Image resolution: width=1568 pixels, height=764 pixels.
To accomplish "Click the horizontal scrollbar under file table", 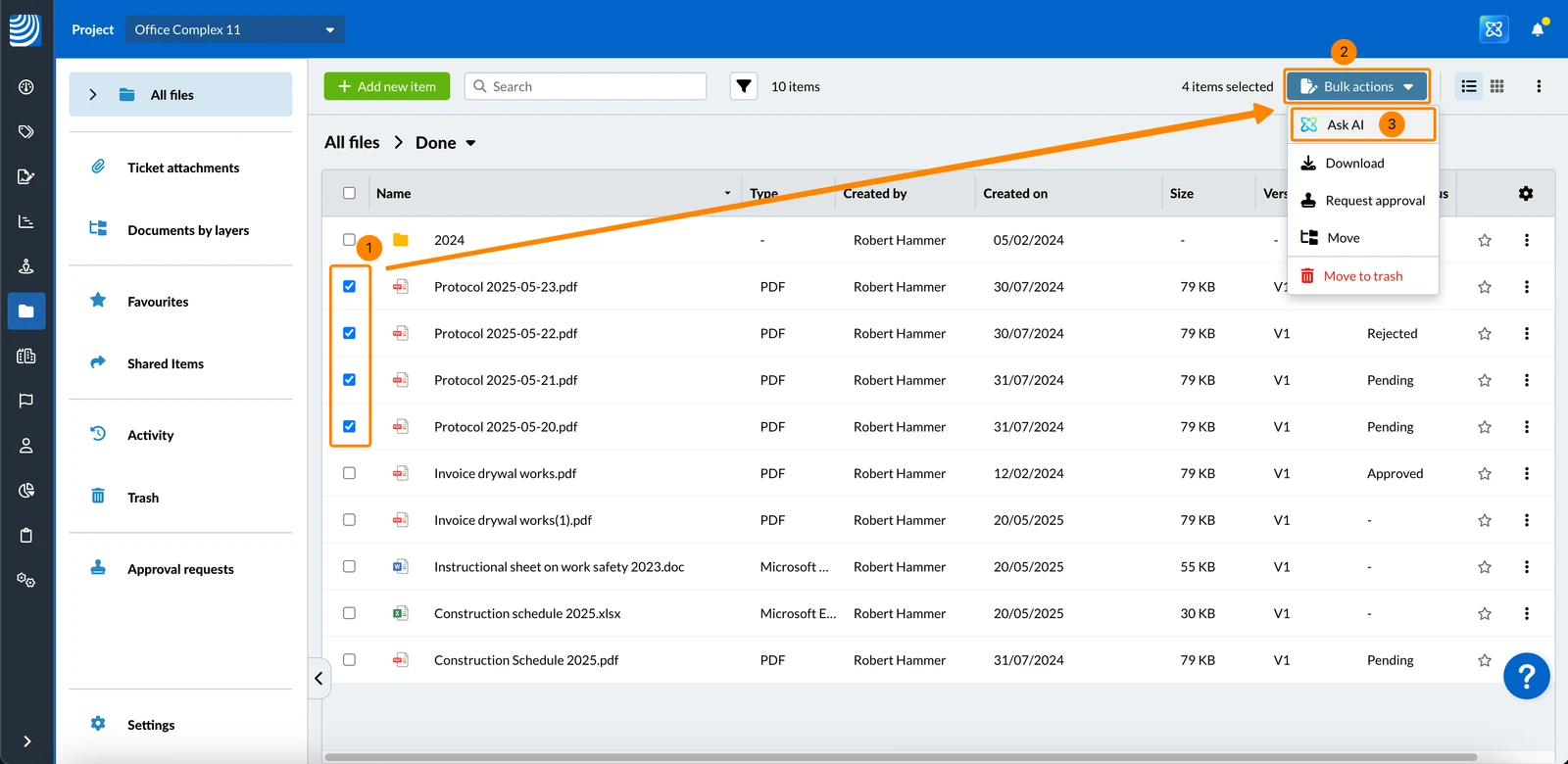I will click(900, 757).
